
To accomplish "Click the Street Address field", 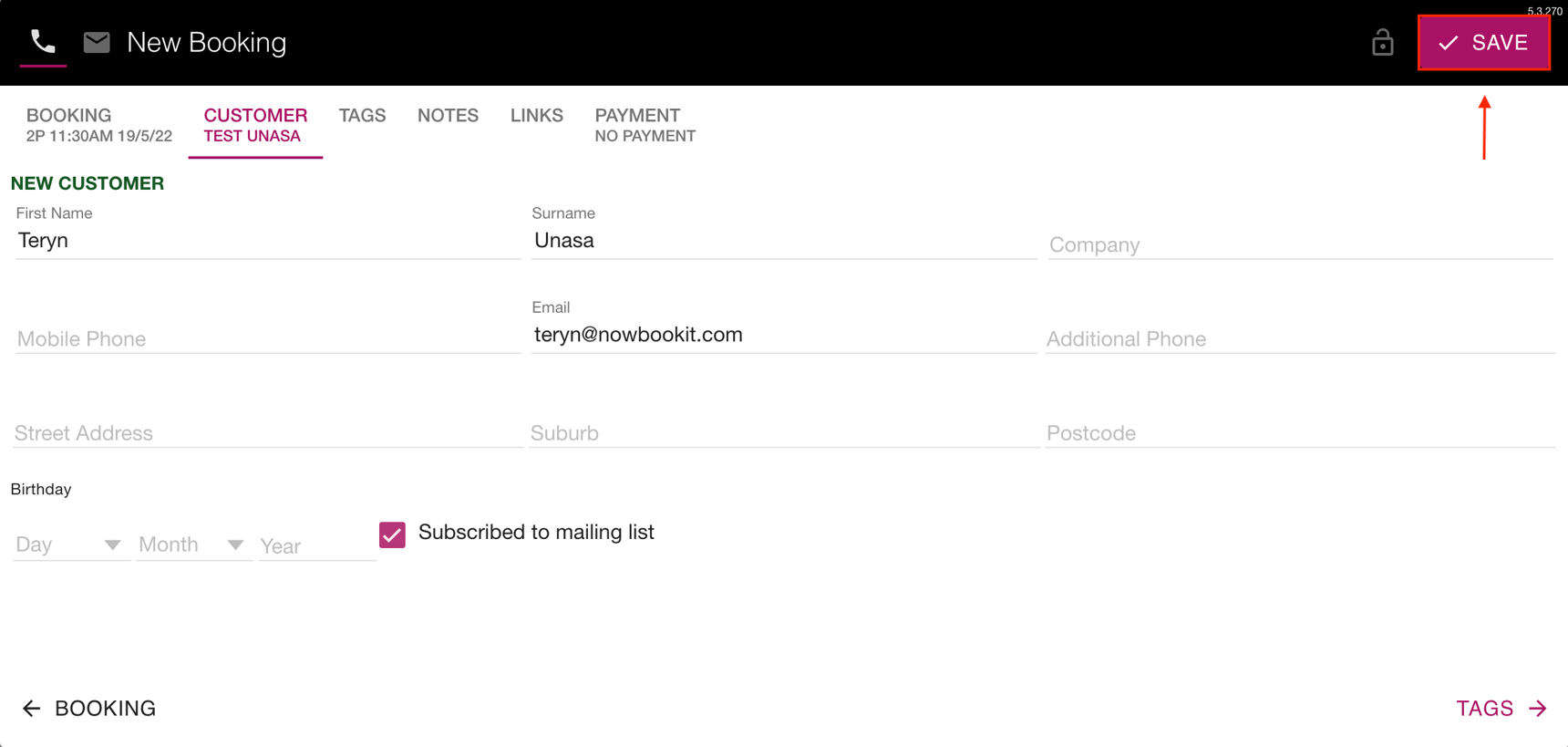I will (267, 433).
